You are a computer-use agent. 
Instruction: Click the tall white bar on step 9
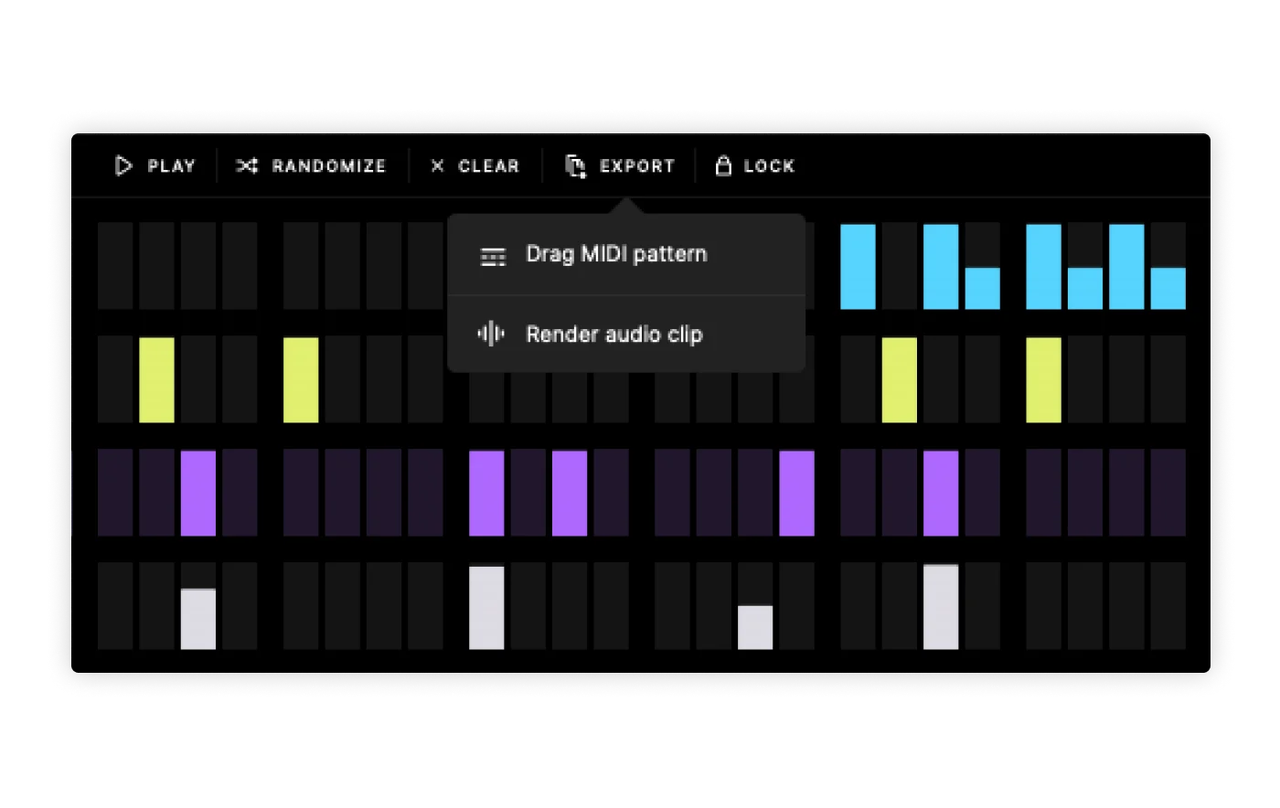click(487, 608)
